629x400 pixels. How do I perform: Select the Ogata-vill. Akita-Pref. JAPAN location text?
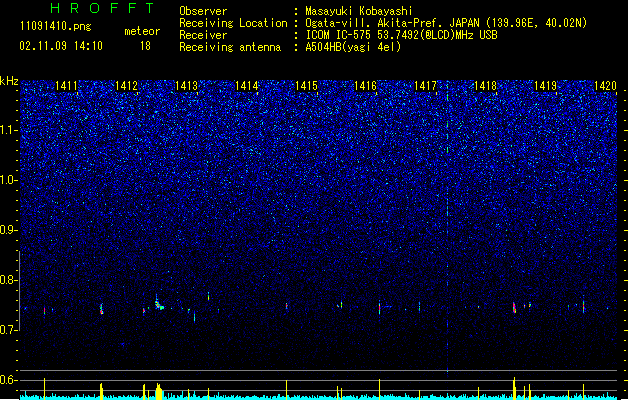[446, 23]
